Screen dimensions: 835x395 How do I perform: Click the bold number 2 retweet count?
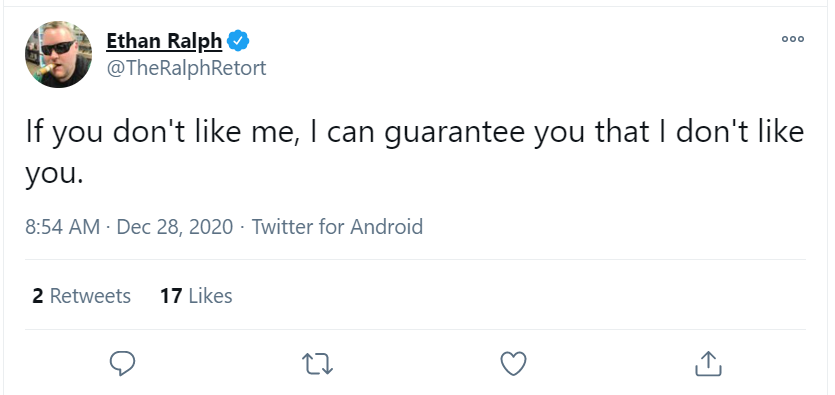tap(37, 295)
